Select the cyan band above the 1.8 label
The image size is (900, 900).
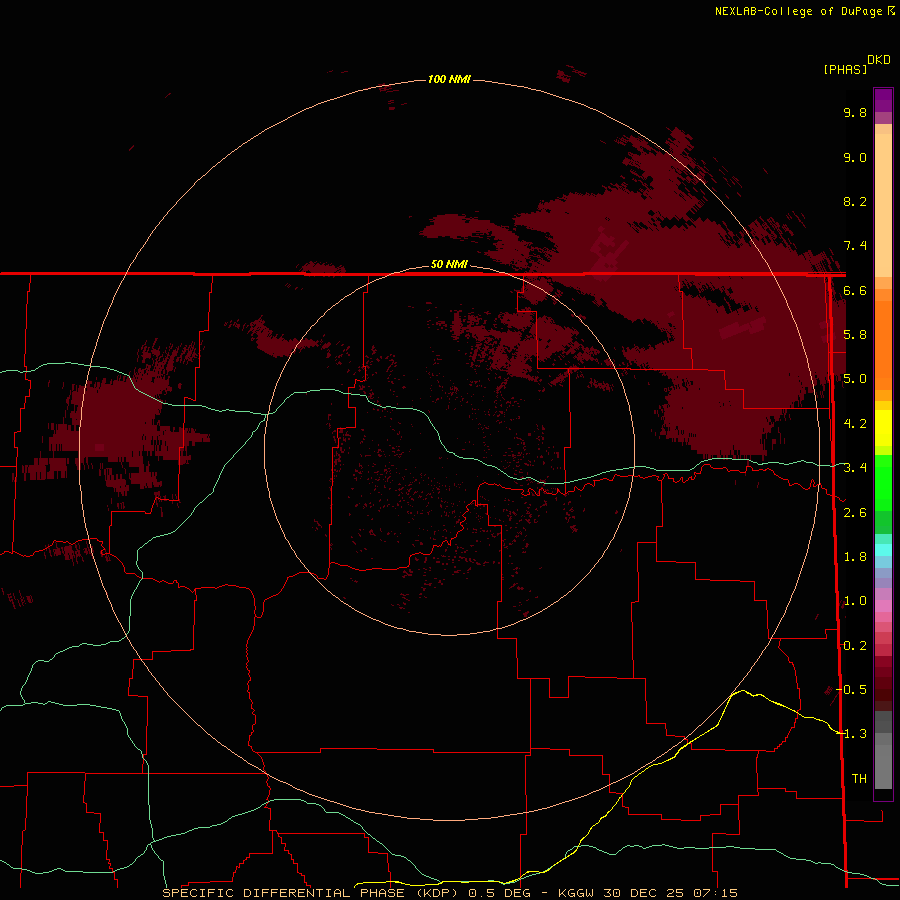(x=883, y=550)
